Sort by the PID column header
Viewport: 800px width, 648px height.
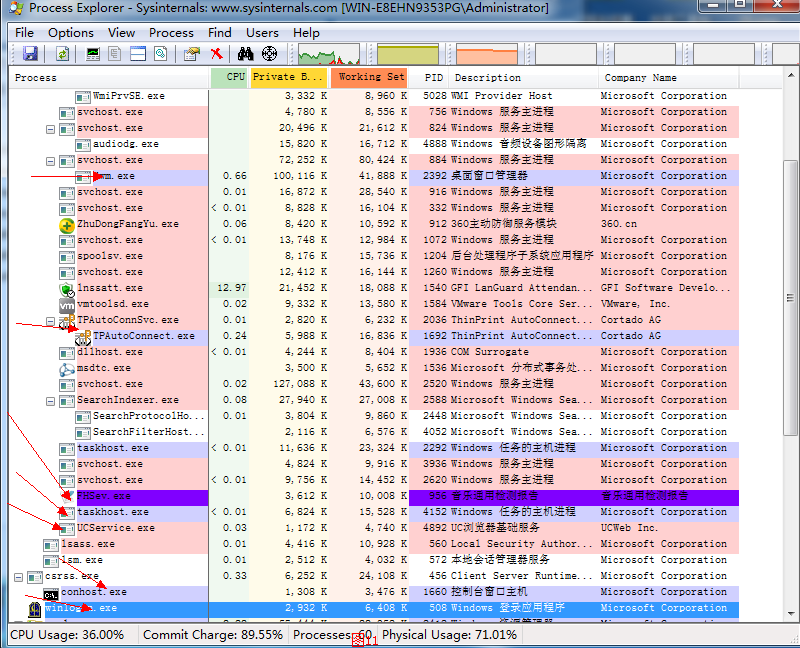click(429, 78)
